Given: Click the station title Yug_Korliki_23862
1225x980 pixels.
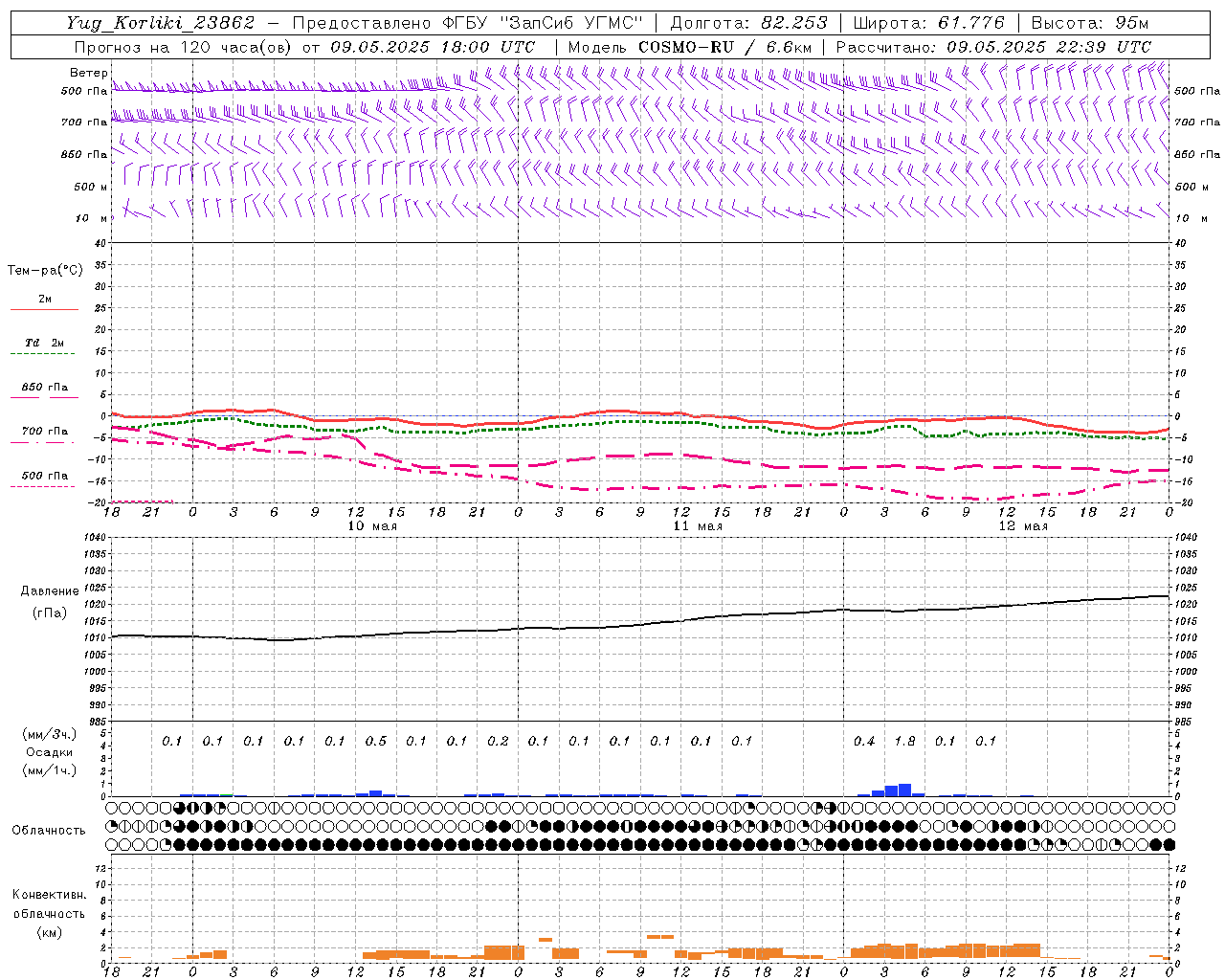Looking at the screenshot, I should [161, 23].
